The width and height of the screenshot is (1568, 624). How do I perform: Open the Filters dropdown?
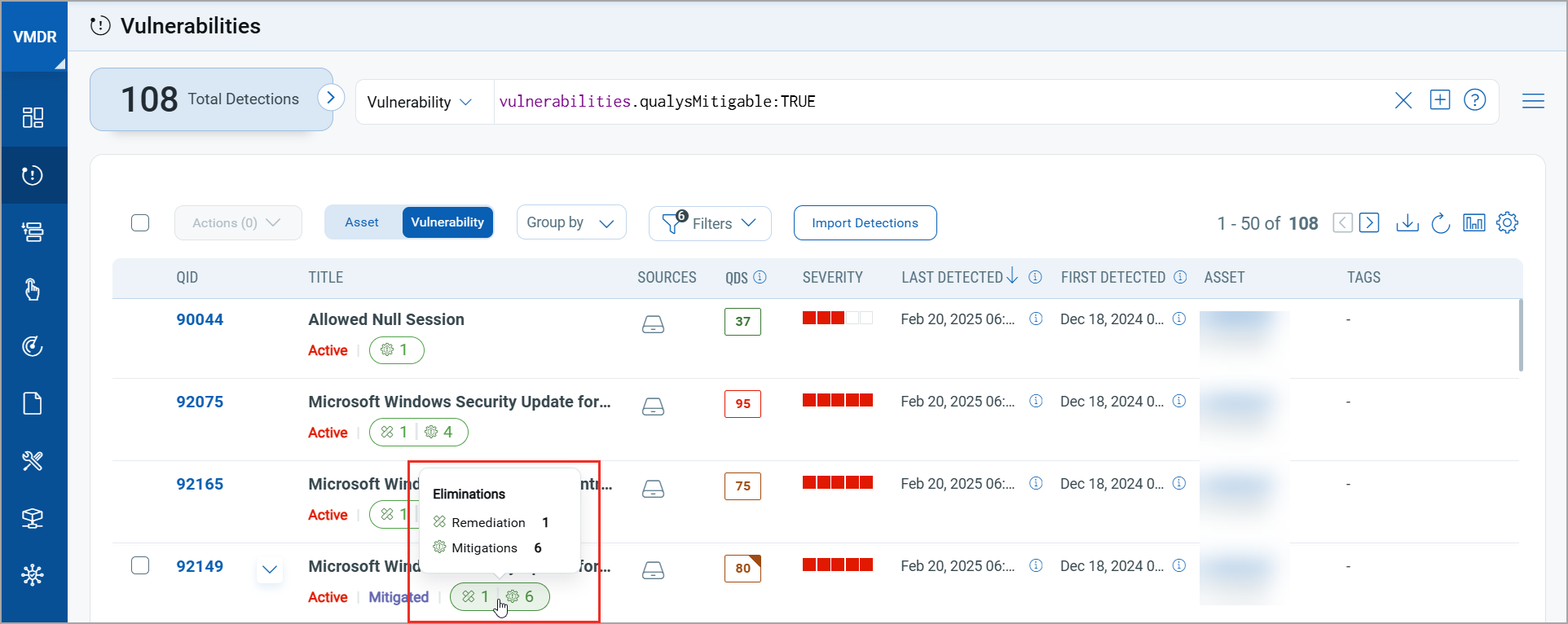pyautogui.click(x=710, y=222)
